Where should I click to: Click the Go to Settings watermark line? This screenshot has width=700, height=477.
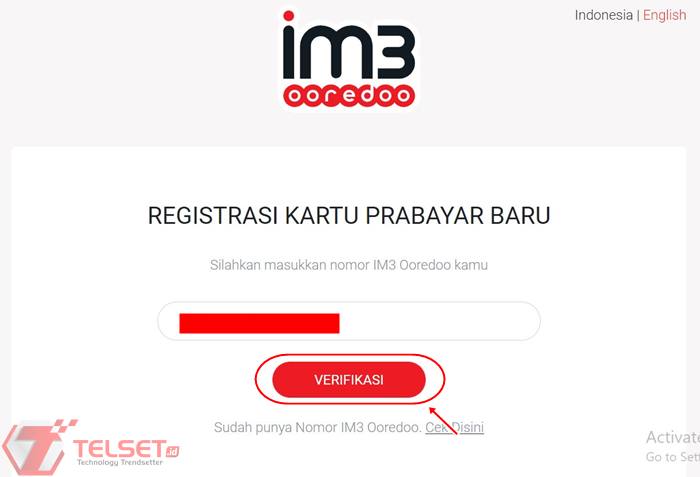[x=673, y=457]
